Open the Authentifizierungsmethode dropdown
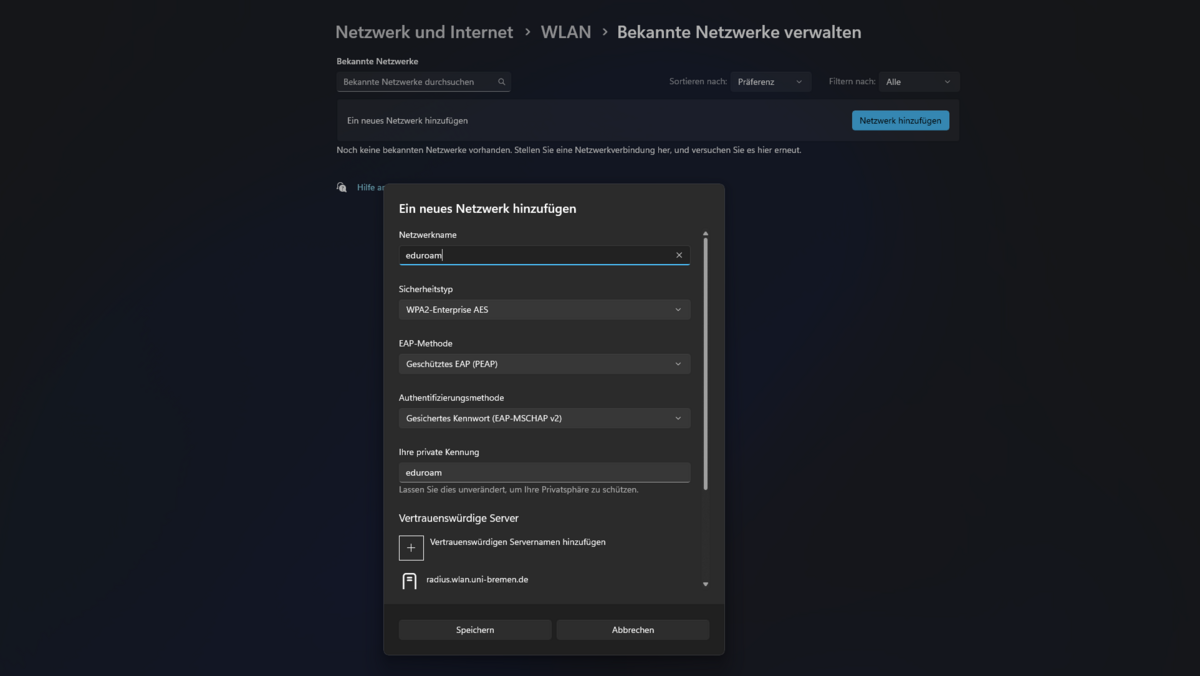1200x676 pixels. 544,418
